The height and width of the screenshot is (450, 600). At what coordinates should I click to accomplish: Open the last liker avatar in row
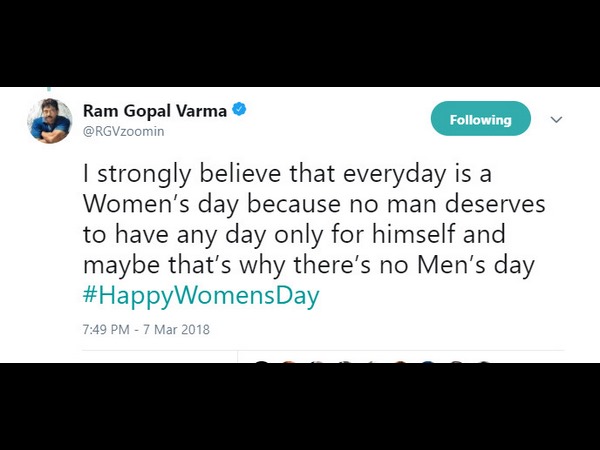[x=484, y=362]
